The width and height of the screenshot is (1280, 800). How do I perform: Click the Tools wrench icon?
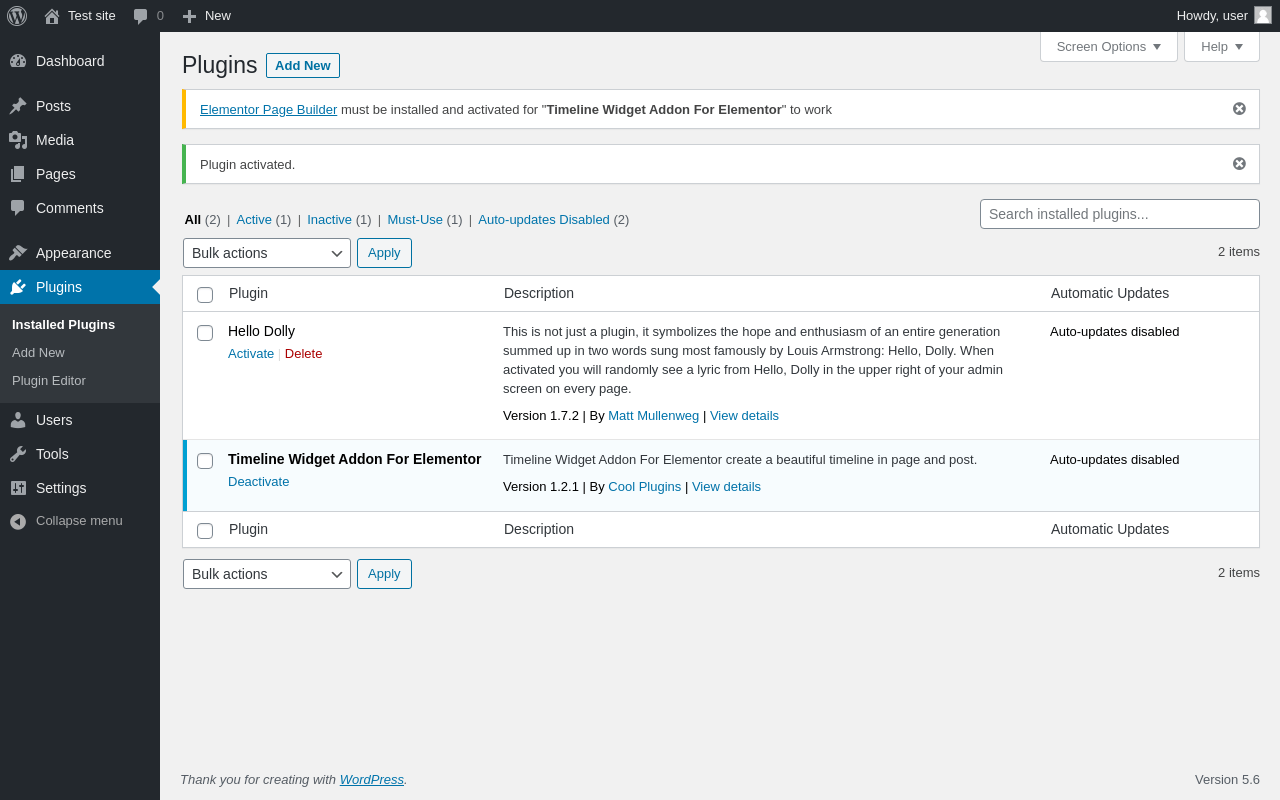pos(18,454)
